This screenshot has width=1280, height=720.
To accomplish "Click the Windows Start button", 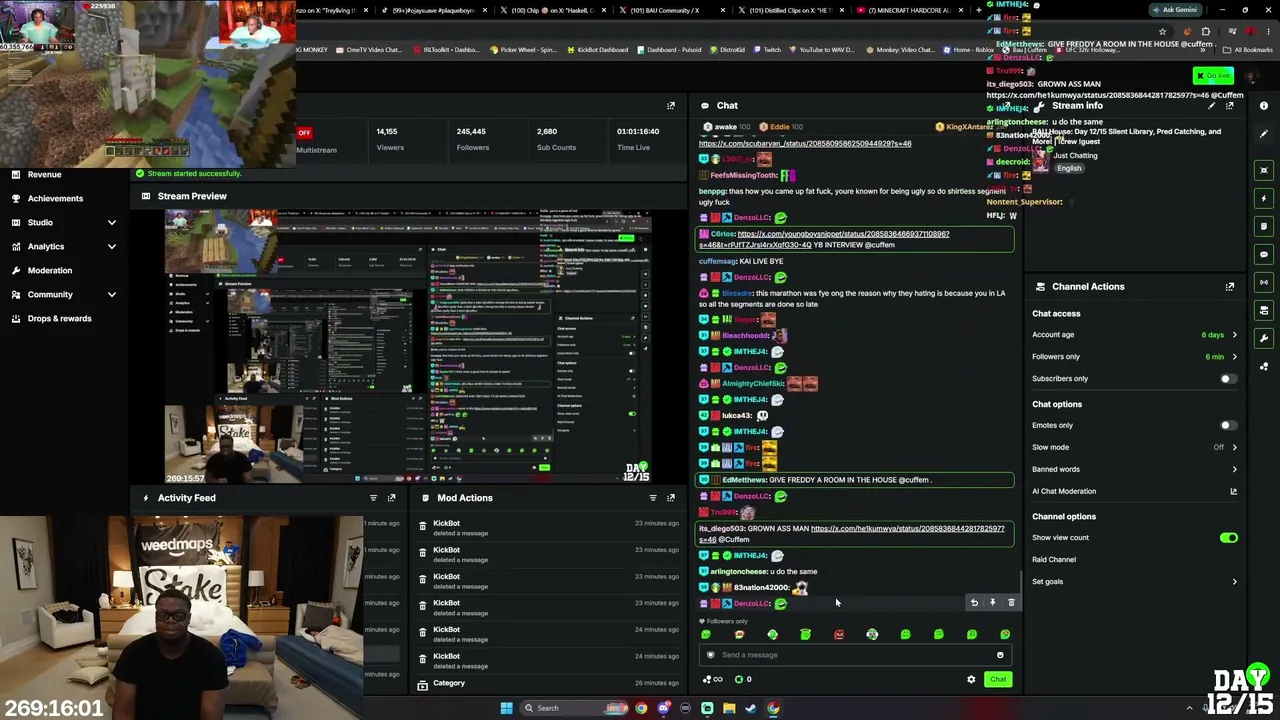I will click(x=507, y=709).
